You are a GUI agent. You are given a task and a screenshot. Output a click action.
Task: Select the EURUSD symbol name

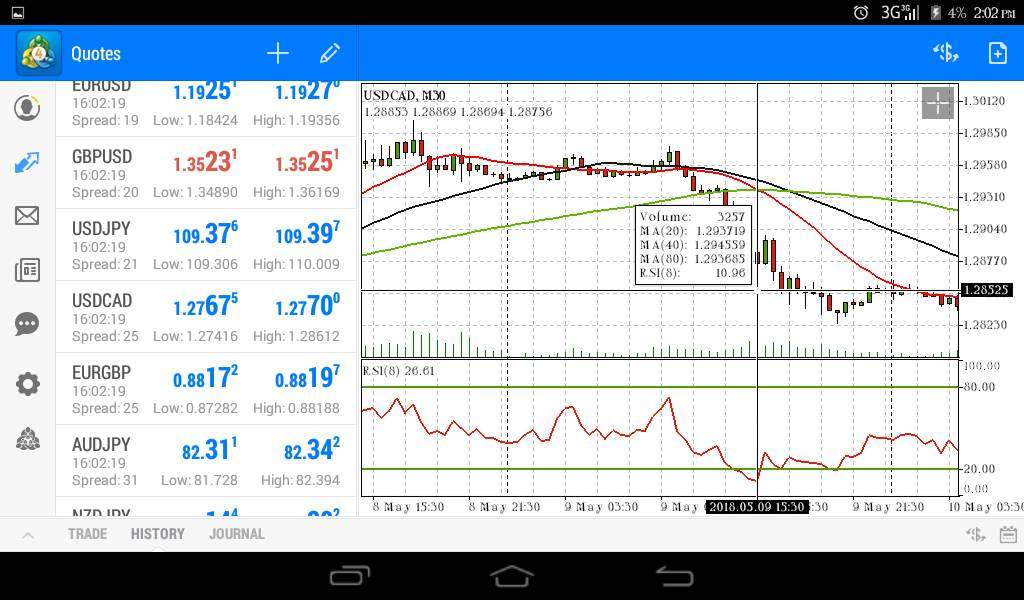click(101, 87)
